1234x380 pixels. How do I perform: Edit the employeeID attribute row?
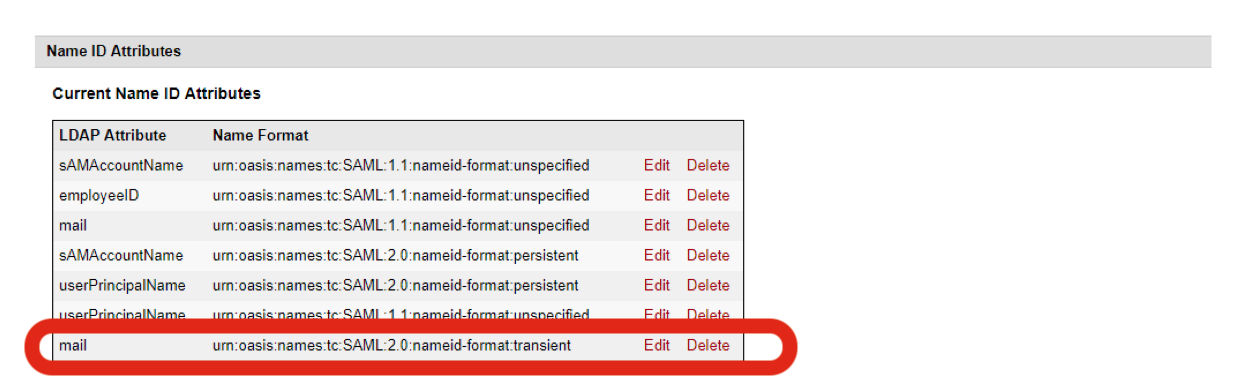coord(656,195)
